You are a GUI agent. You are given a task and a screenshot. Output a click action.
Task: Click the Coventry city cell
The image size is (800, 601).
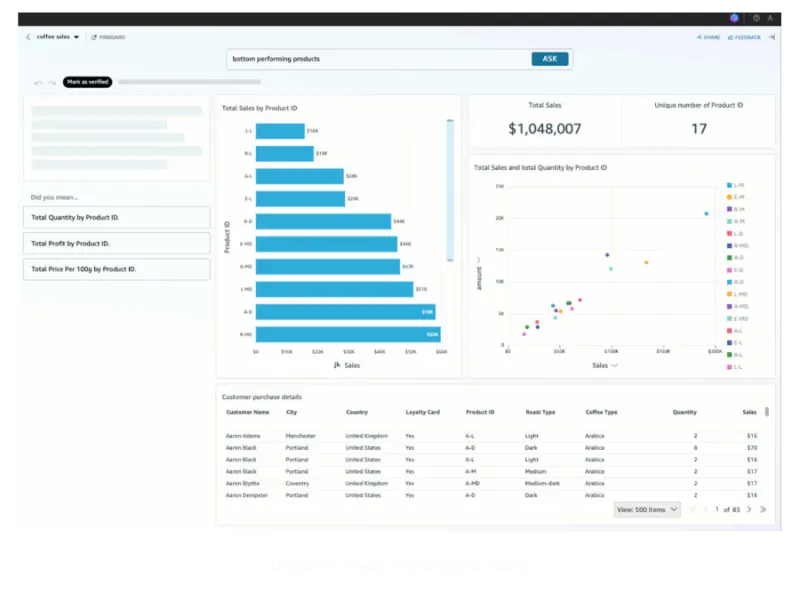297,484
